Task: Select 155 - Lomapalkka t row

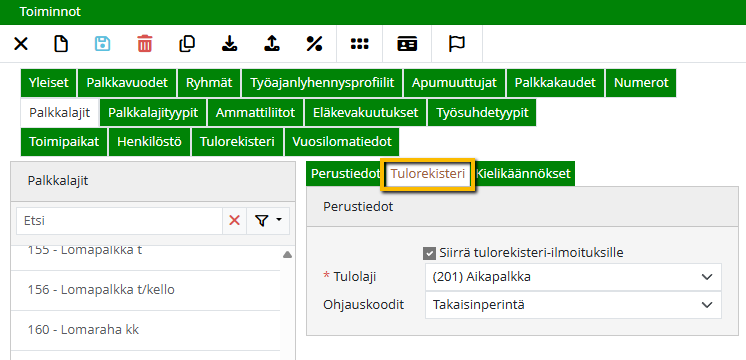Action: tap(145, 256)
